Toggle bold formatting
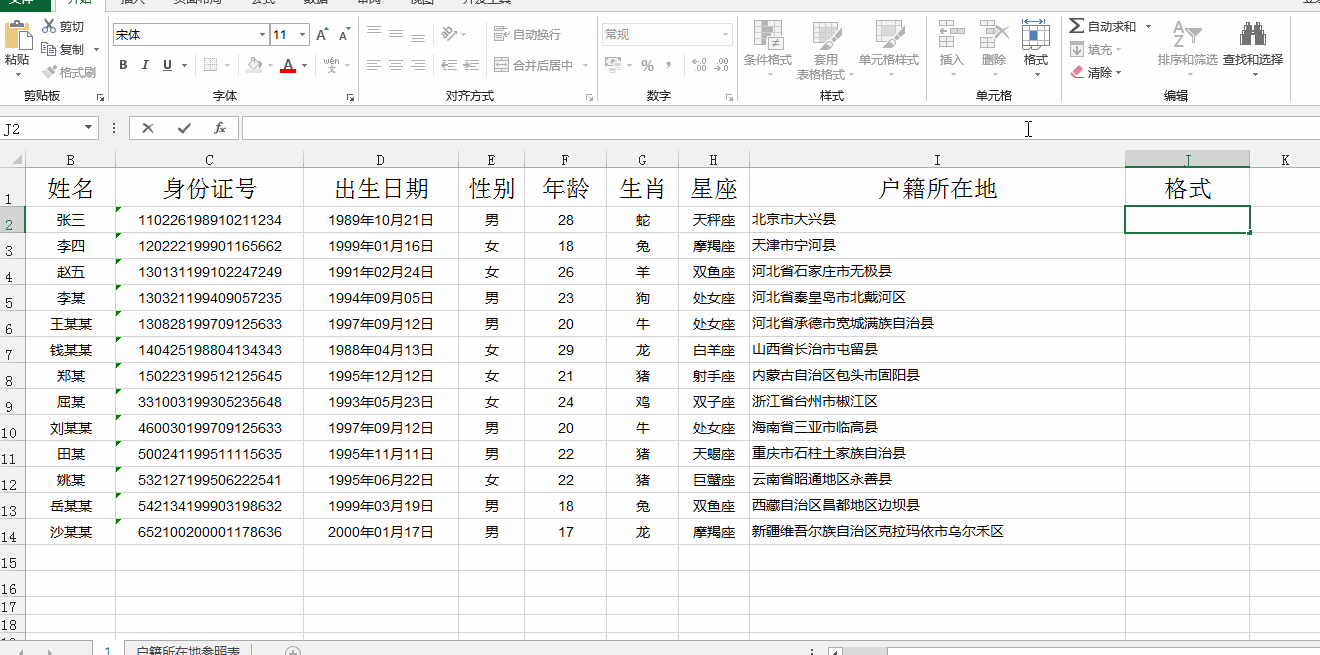This screenshot has height=655, width=1320. 123,65
